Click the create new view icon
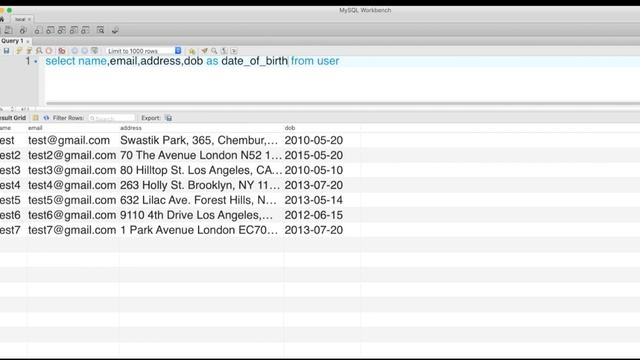640x360 pixels. 62,30
